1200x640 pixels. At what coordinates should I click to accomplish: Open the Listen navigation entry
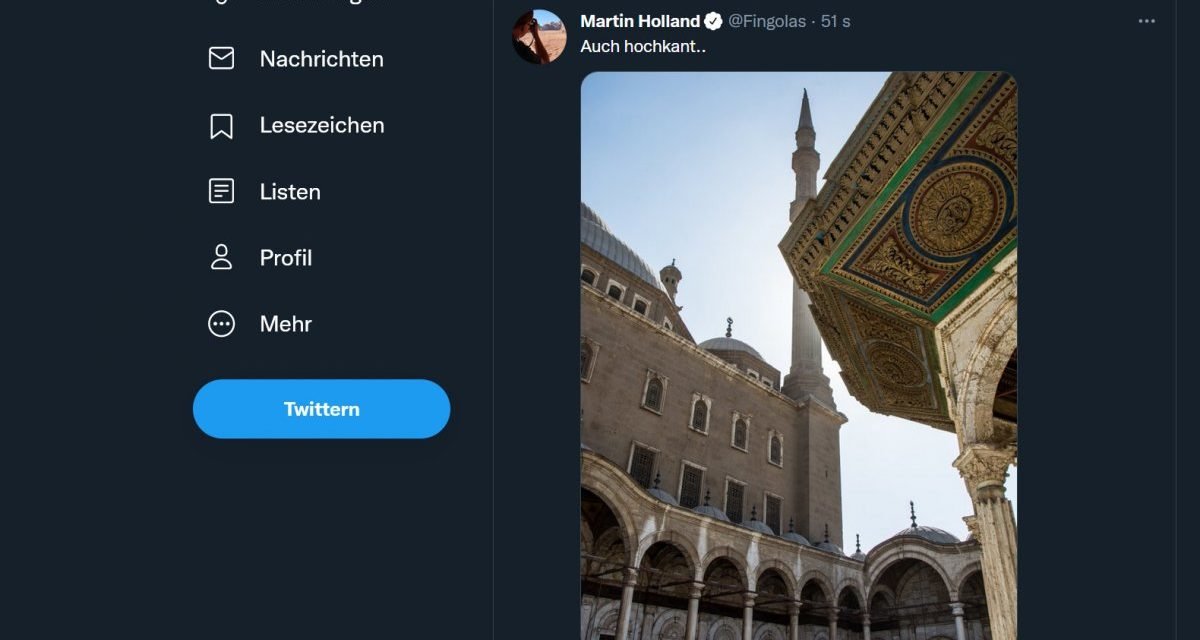click(289, 191)
